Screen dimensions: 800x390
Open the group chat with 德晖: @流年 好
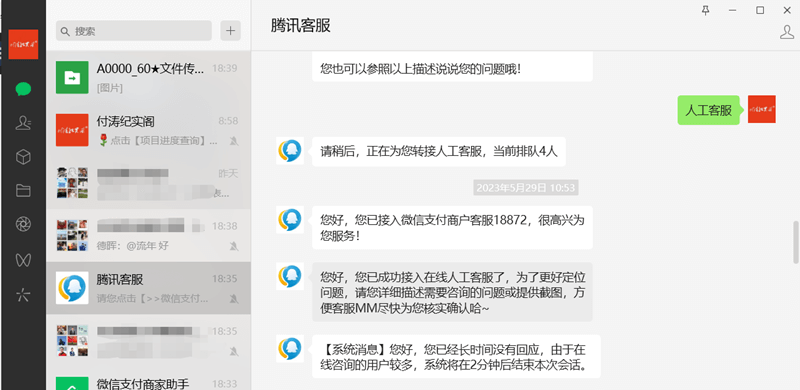click(148, 235)
